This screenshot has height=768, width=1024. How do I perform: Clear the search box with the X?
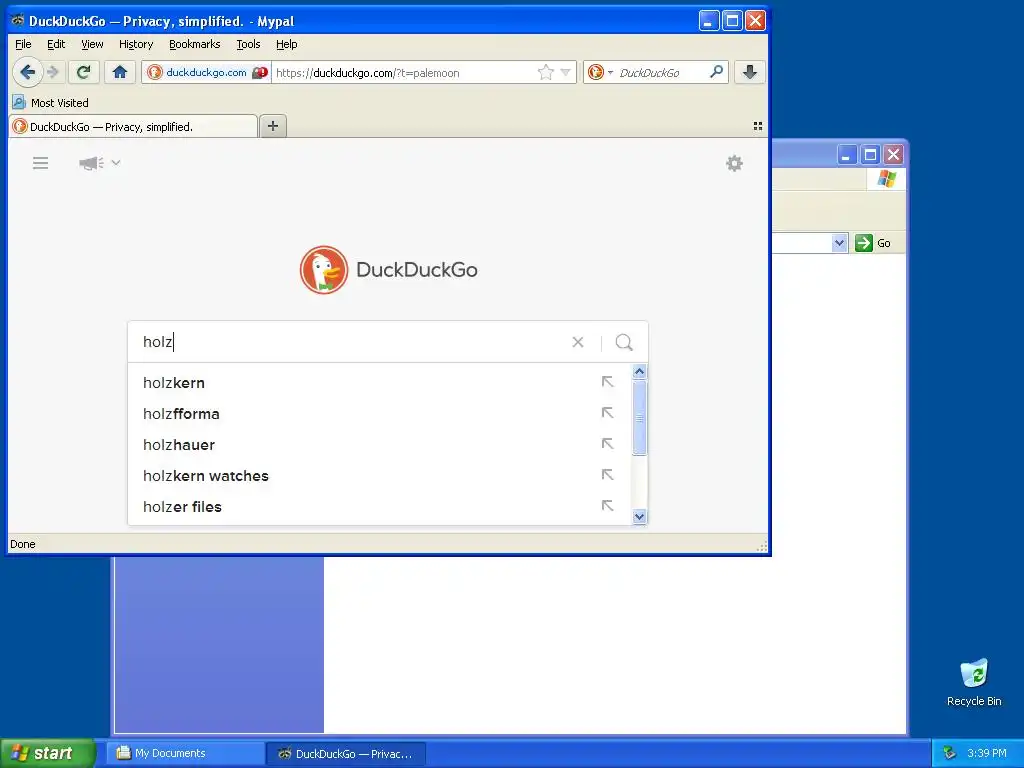tap(577, 342)
